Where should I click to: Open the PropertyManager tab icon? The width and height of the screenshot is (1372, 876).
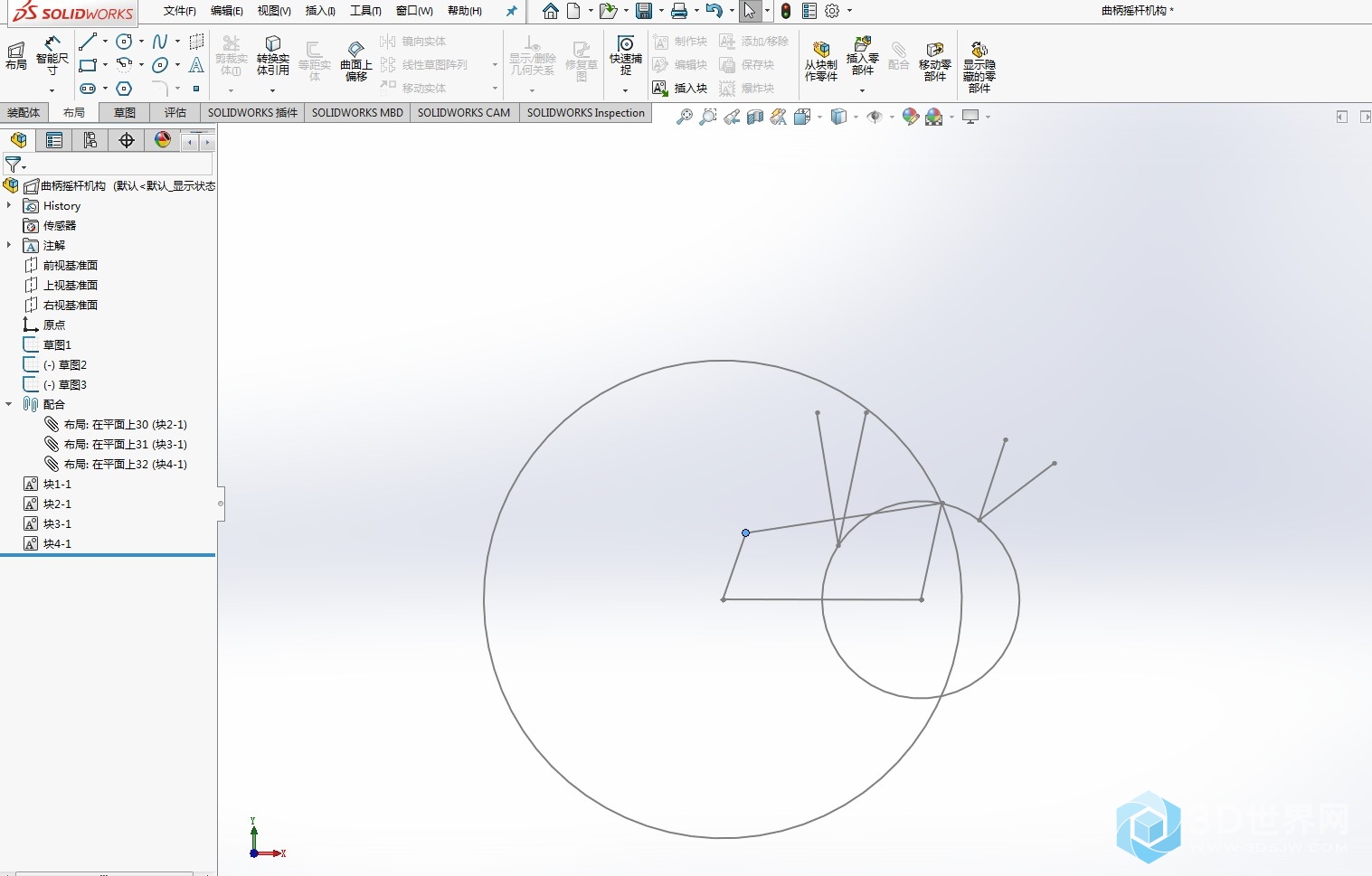coord(54,140)
